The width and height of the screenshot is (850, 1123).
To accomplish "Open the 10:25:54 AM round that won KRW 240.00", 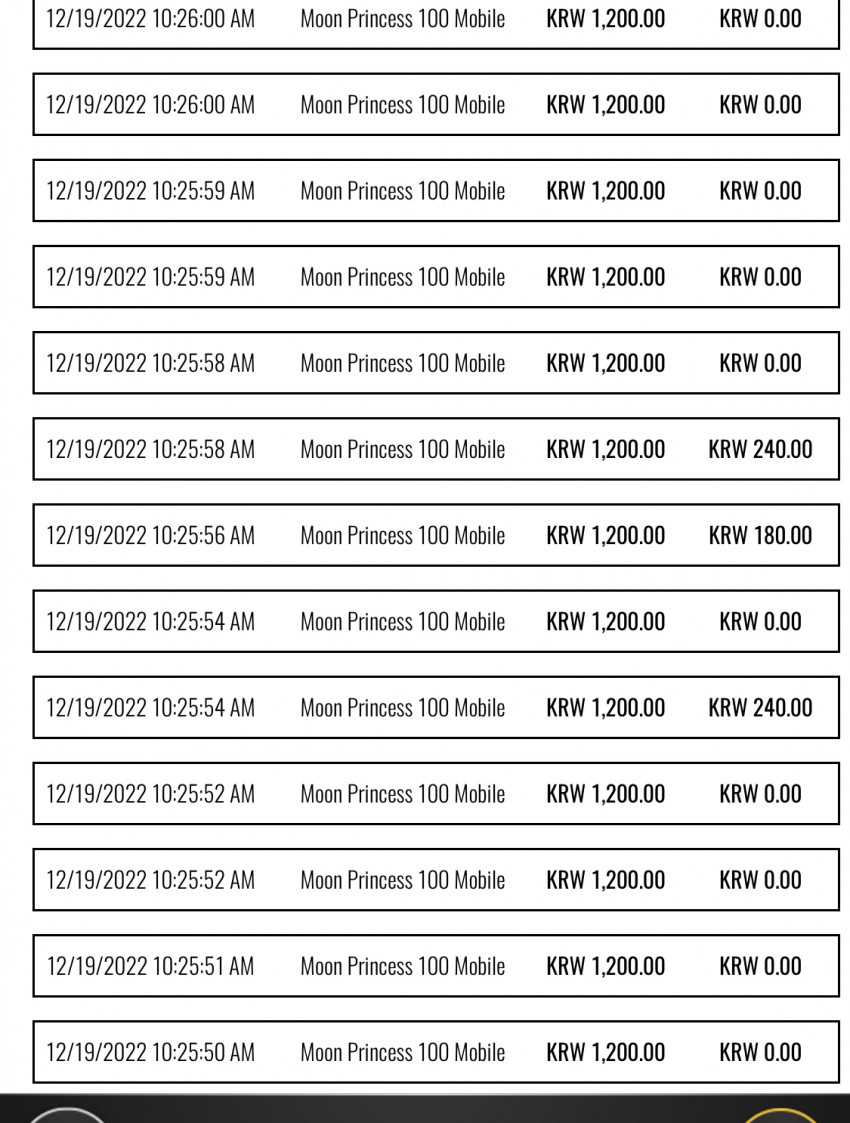I will 436,708.
